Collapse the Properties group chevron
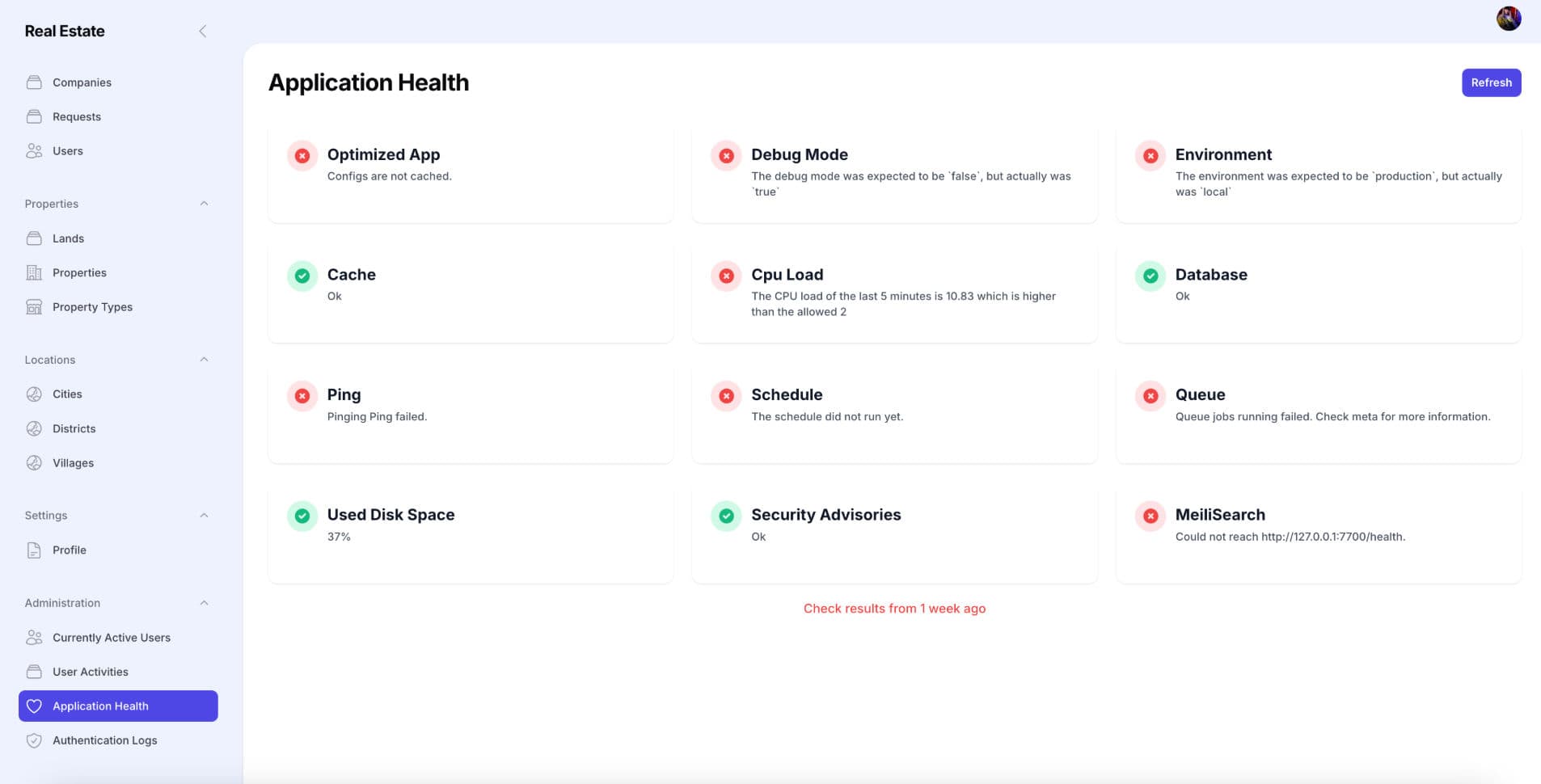Viewport: 1541px width, 784px height. point(204,204)
